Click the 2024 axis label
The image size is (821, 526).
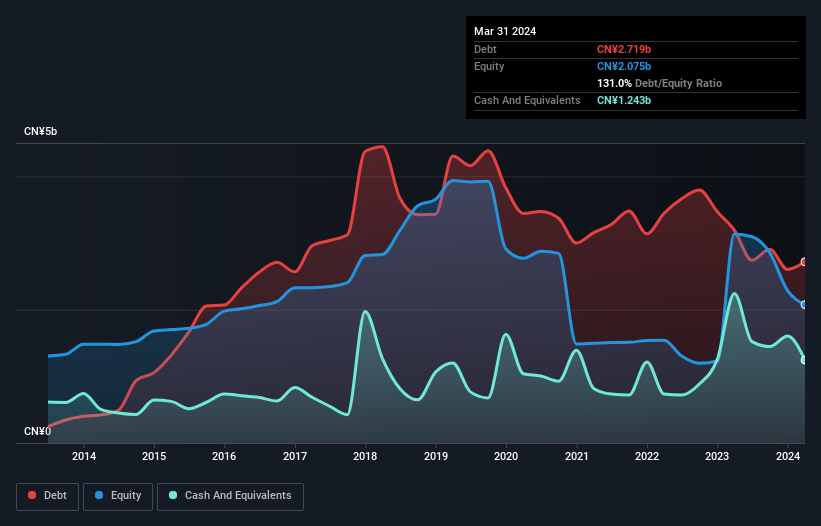788,456
